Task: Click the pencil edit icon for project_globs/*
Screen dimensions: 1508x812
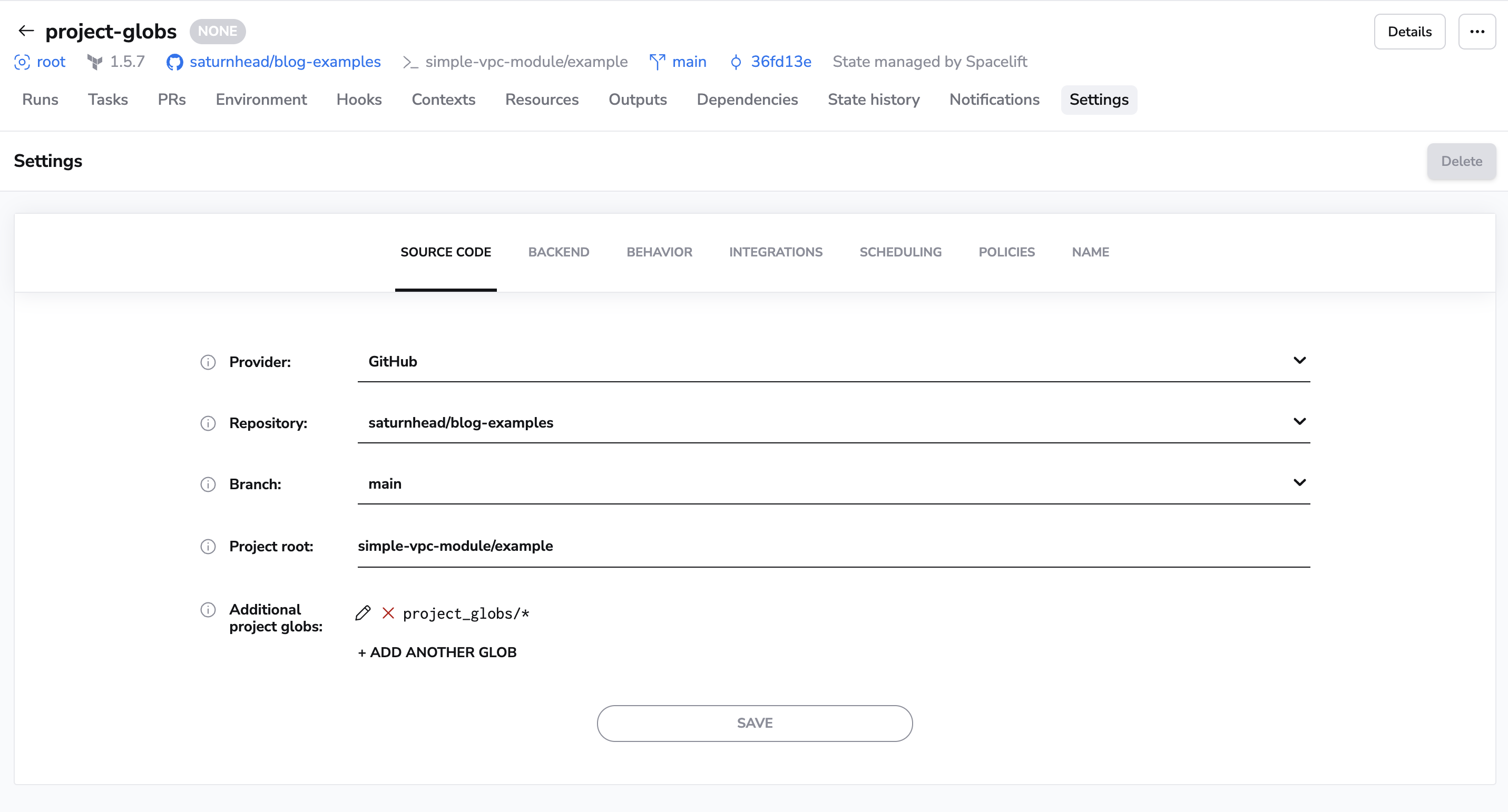Action: point(363,612)
